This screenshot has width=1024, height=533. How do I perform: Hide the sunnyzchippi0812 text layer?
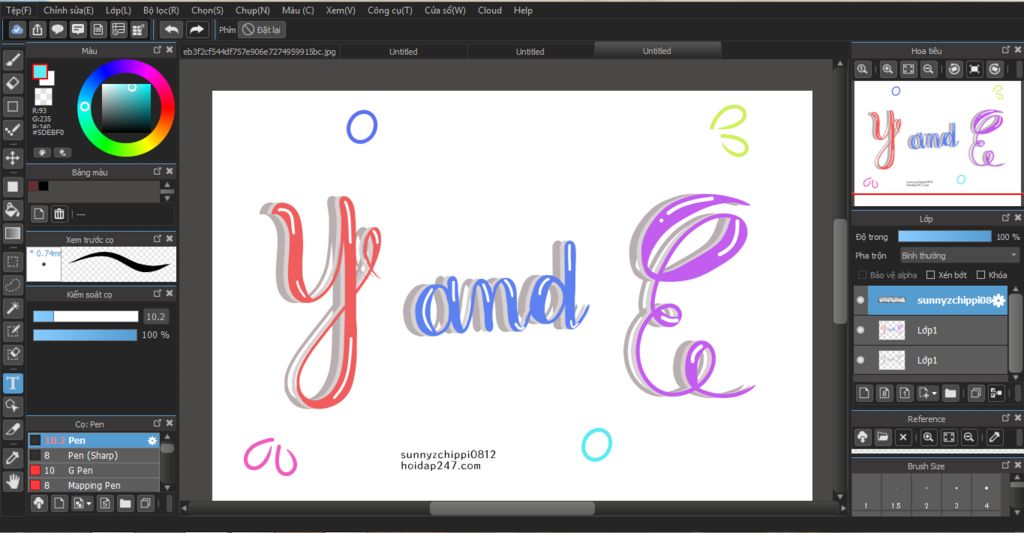[x=860, y=300]
